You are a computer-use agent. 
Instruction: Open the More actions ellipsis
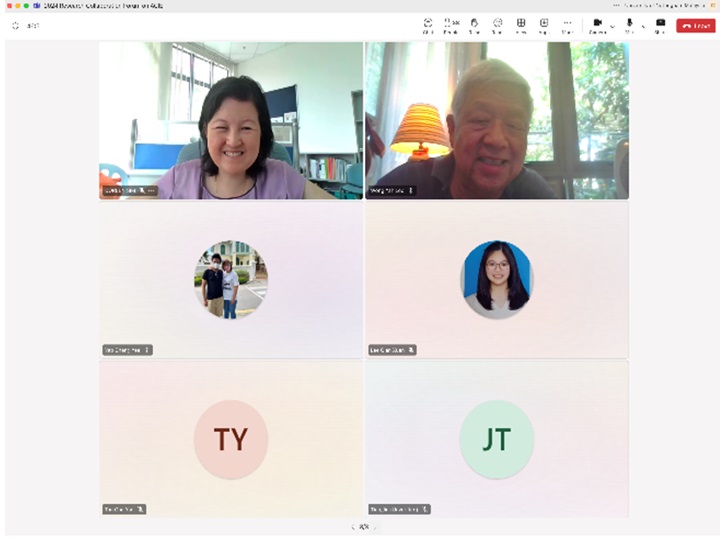coord(567,24)
